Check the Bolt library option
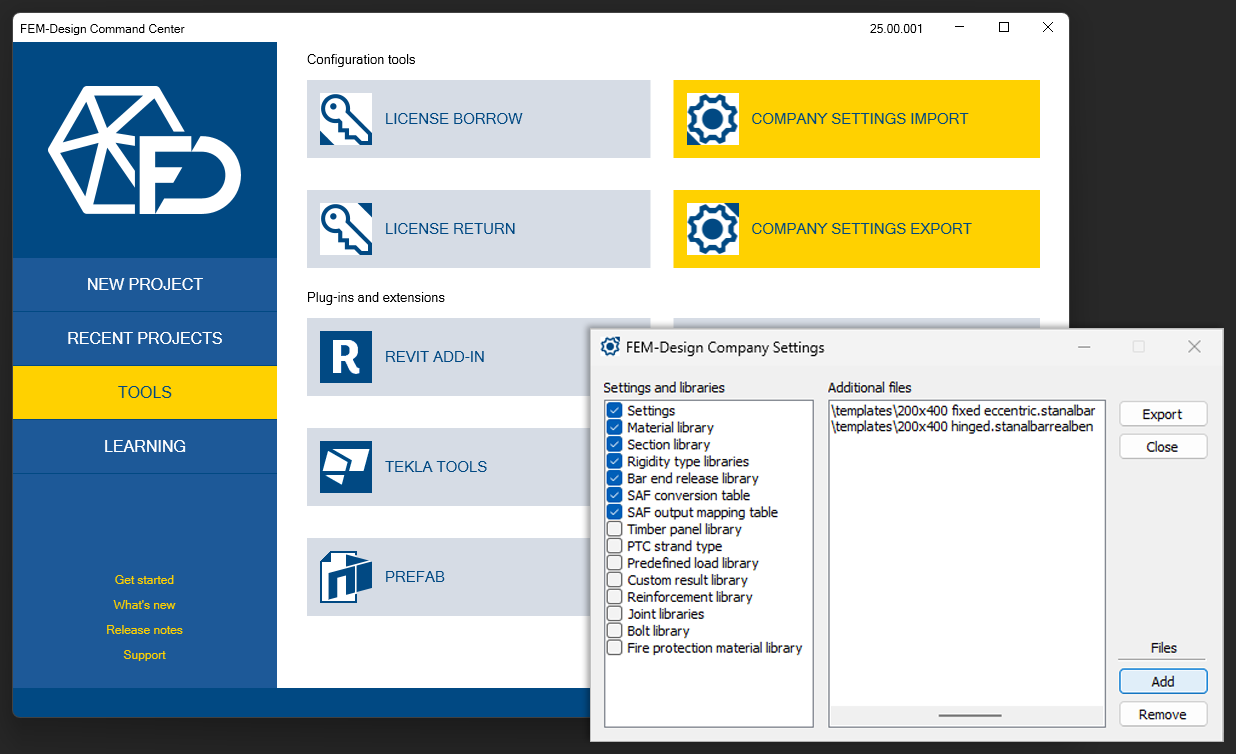This screenshot has height=754, width=1236. click(615, 631)
